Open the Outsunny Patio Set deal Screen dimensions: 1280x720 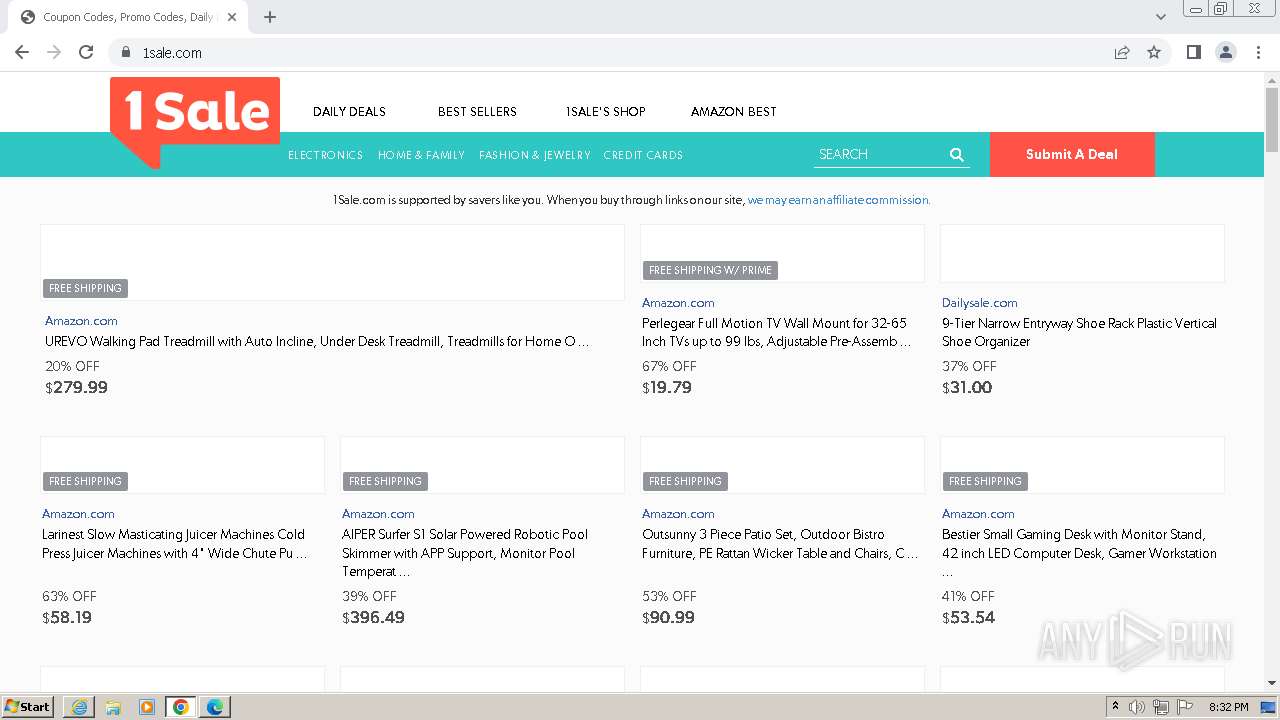point(780,544)
